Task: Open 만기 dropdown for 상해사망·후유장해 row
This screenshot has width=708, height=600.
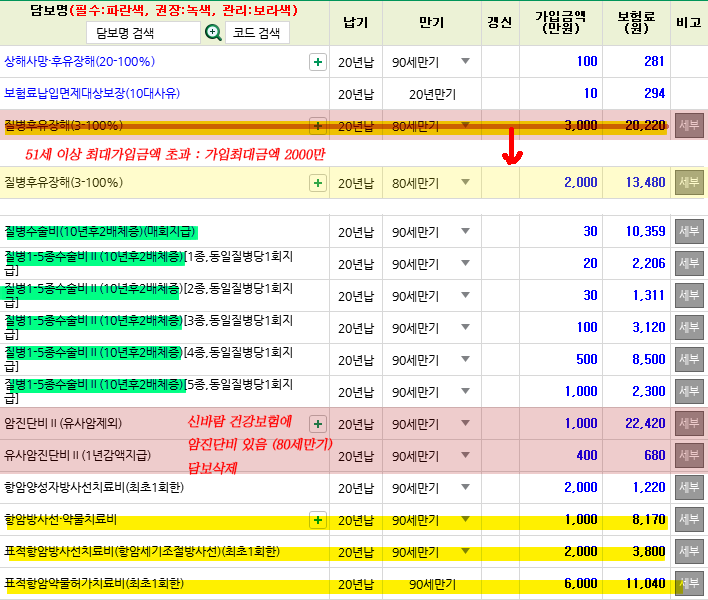Action: (466, 61)
